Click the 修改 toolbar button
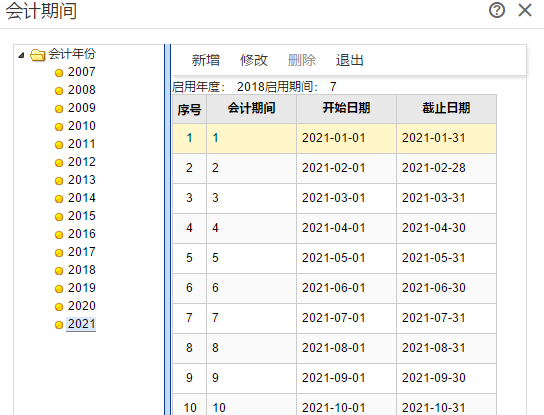544x415 pixels. pyautogui.click(x=254, y=60)
